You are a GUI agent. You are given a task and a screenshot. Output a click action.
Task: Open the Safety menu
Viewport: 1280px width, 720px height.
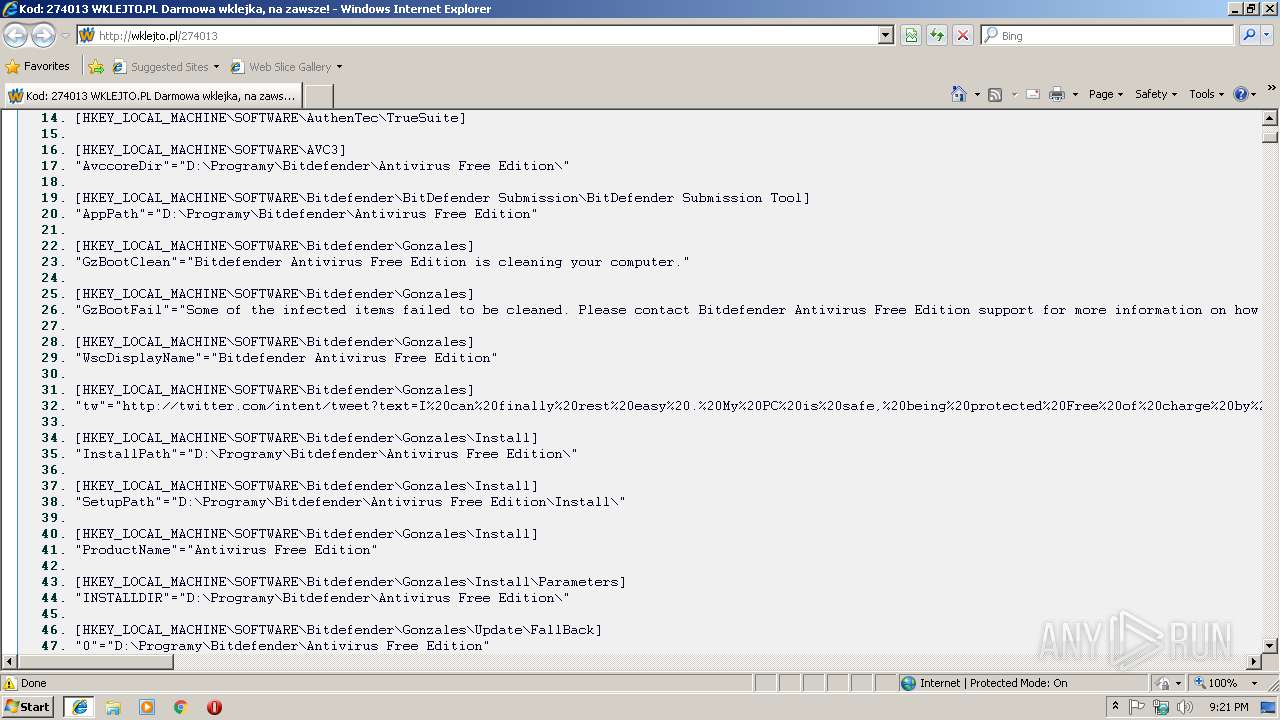pos(1156,94)
